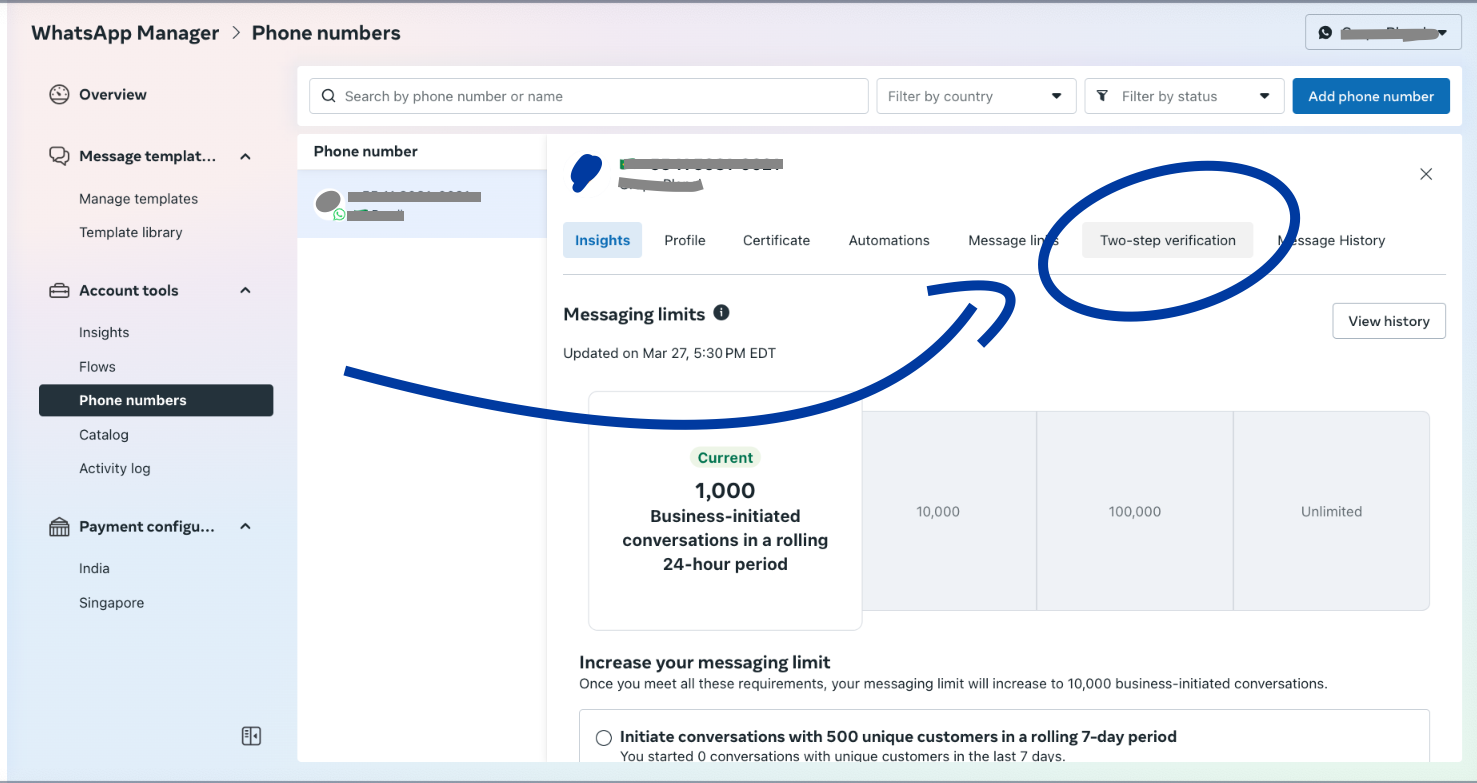
Task: Select the phone number row in list
Action: (x=422, y=204)
